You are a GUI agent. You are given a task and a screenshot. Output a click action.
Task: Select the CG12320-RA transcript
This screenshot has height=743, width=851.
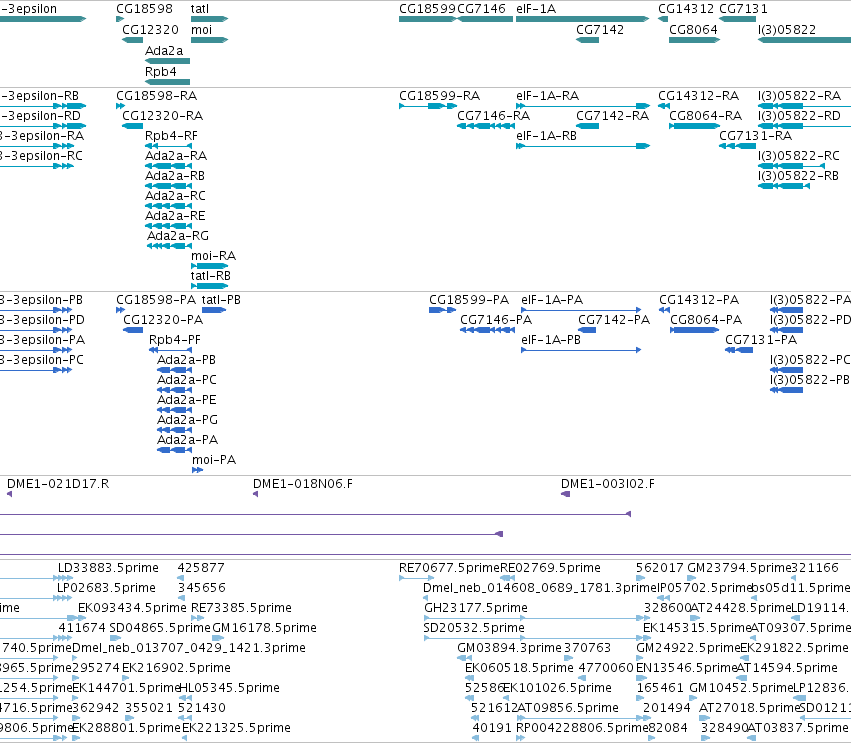[x=132, y=126]
